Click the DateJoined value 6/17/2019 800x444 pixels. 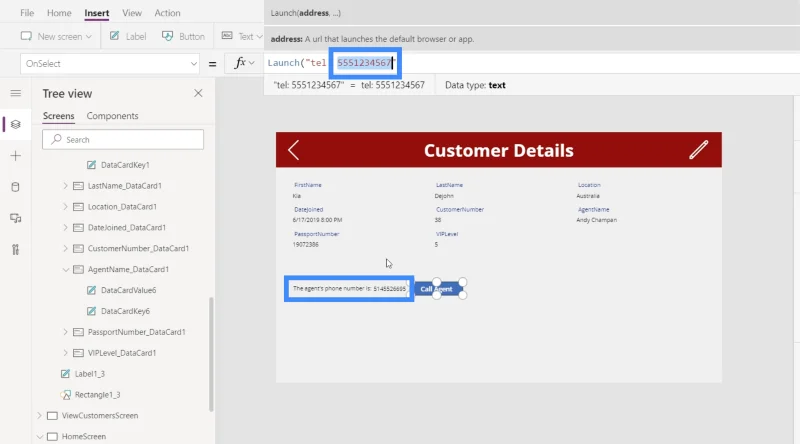pyautogui.click(x=317, y=220)
